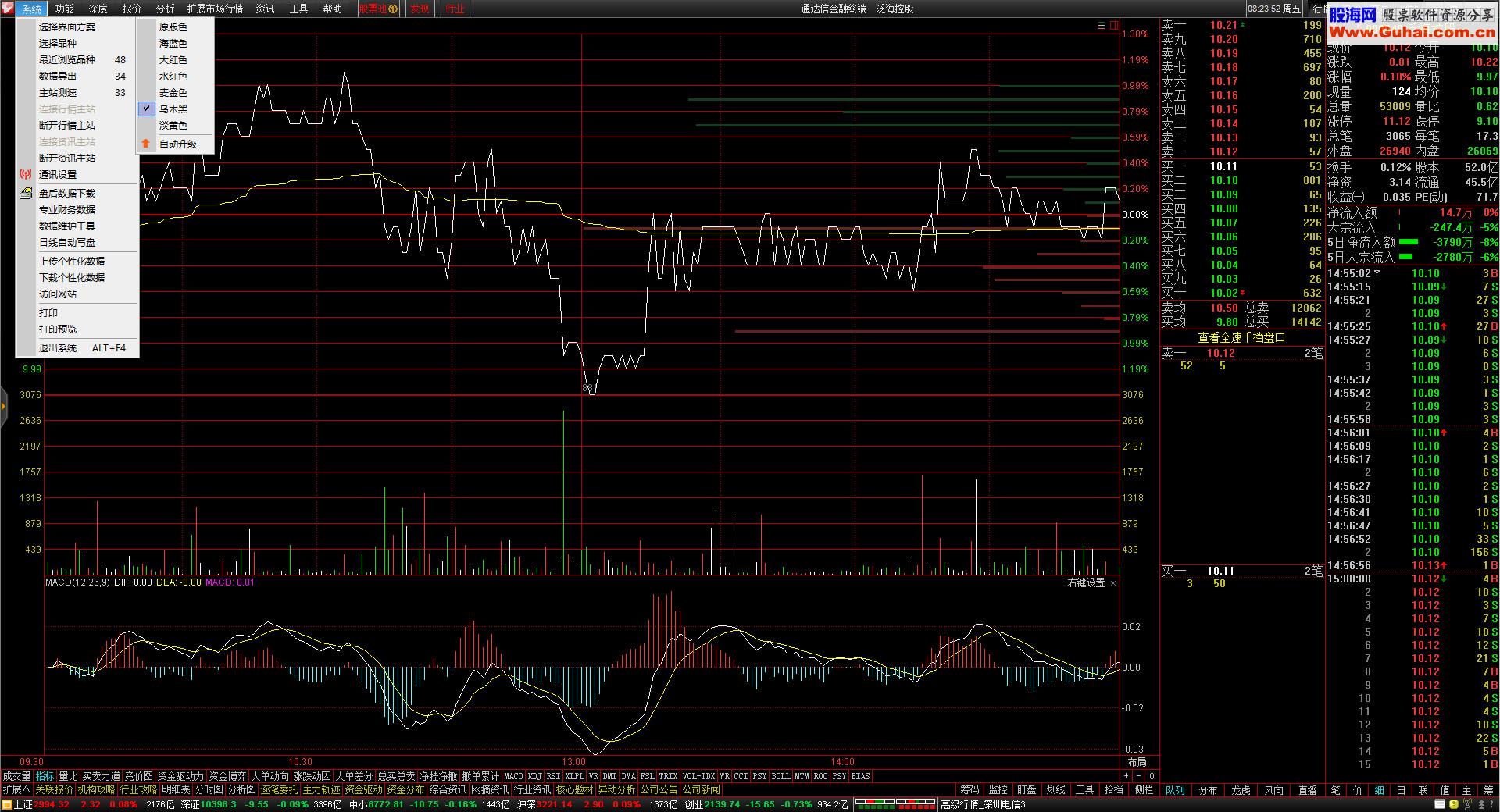The width and height of the screenshot is (1500, 812).
Task: Open the 功能 menu
Action: [x=65, y=9]
